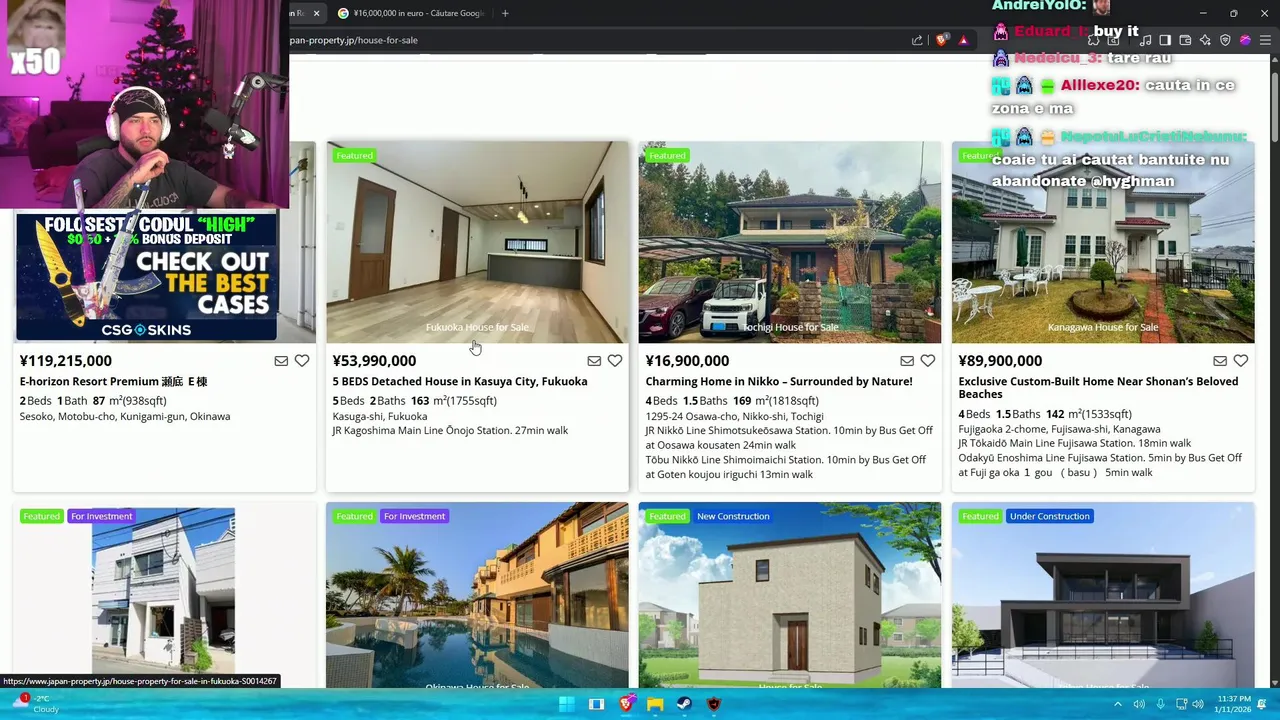Open a new browser tab

click(505, 13)
